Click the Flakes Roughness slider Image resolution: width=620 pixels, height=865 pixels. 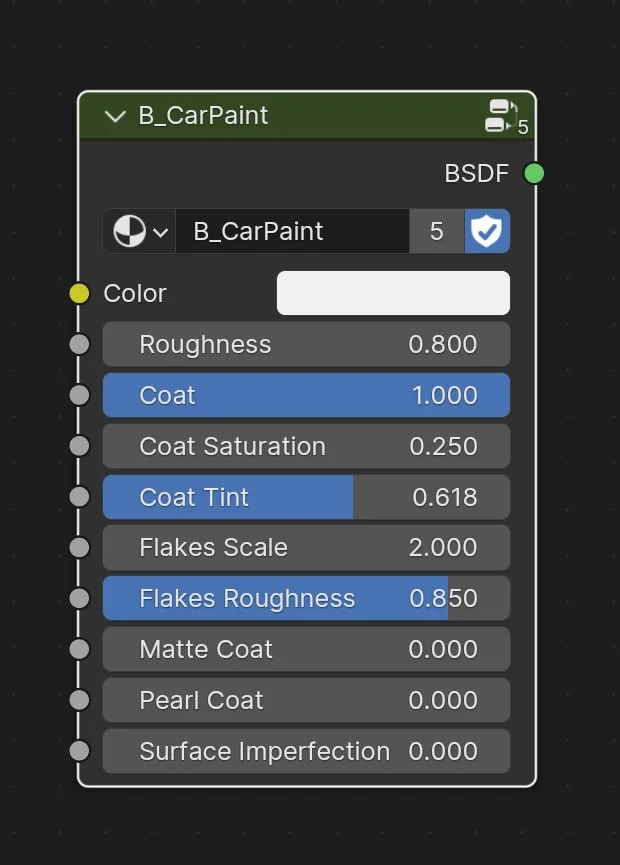(x=305, y=598)
